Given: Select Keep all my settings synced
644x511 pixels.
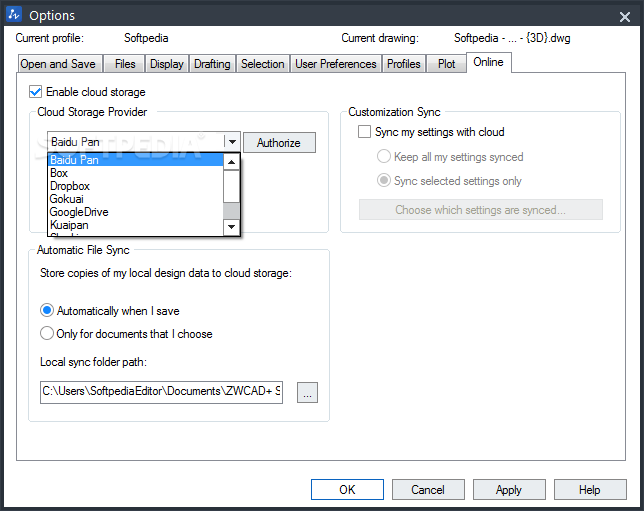Looking at the screenshot, I should [x=384, y=157].
